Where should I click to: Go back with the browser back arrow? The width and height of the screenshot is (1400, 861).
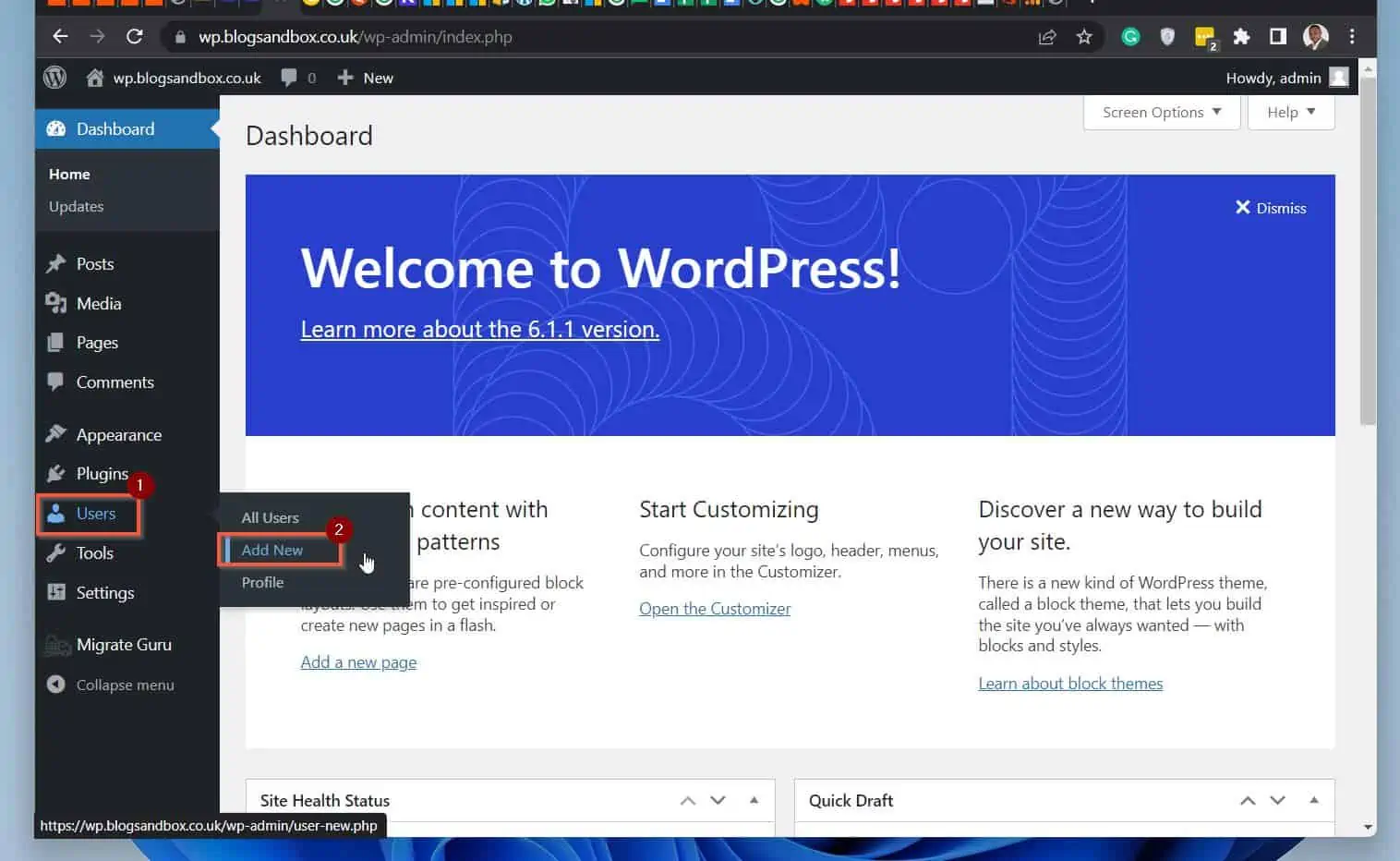click(60, 37)
